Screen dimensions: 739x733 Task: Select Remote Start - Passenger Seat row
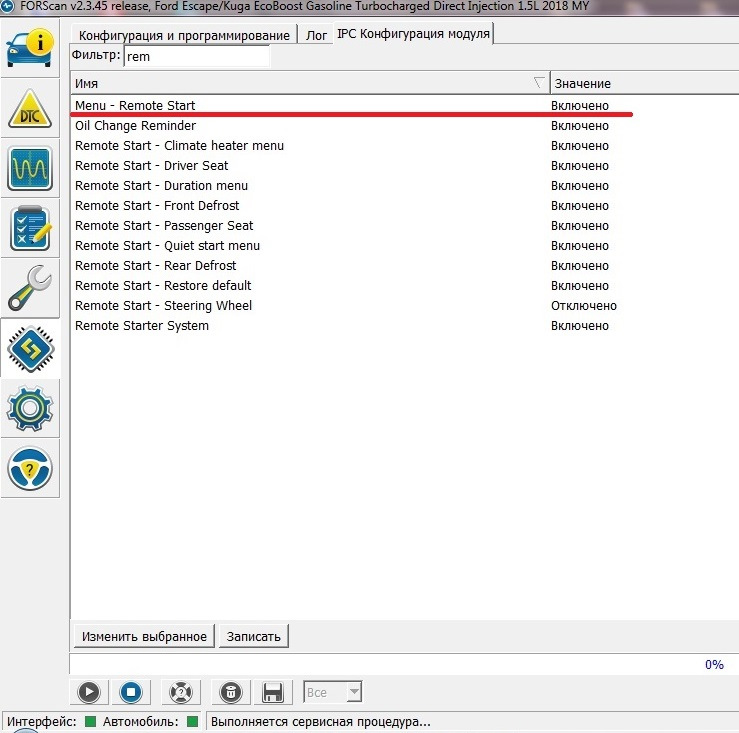click(404, 226)
